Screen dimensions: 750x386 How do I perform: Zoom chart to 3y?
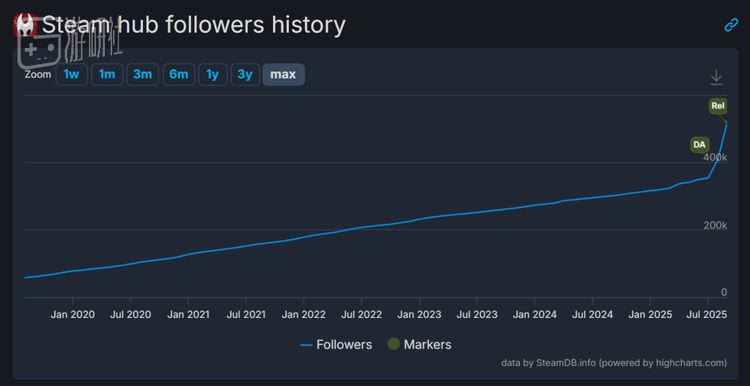245,75
